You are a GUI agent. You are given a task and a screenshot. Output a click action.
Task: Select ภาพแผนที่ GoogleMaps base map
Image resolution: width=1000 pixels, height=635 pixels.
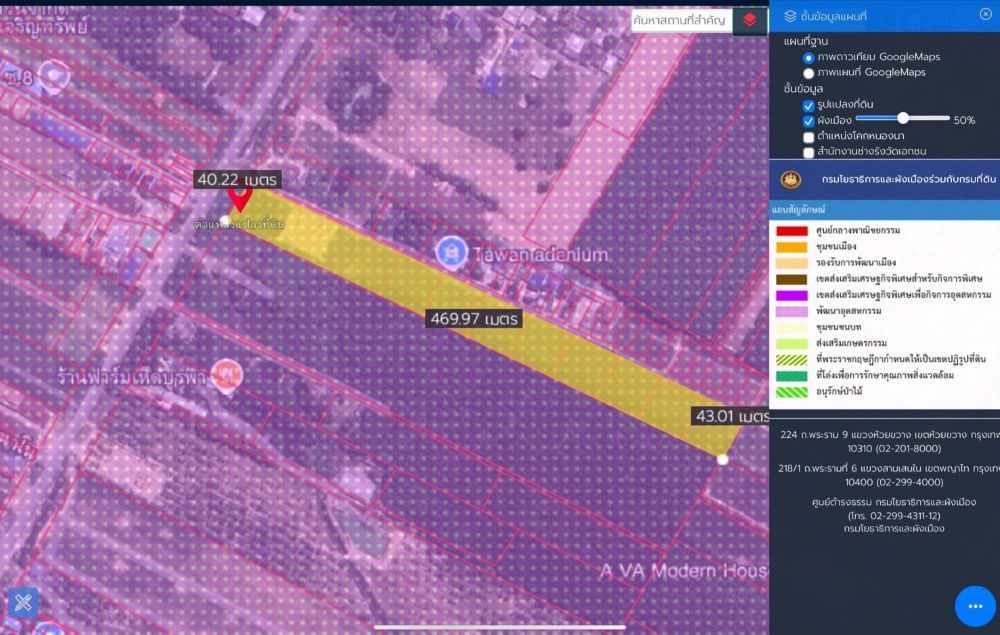[x=808, y=73]
